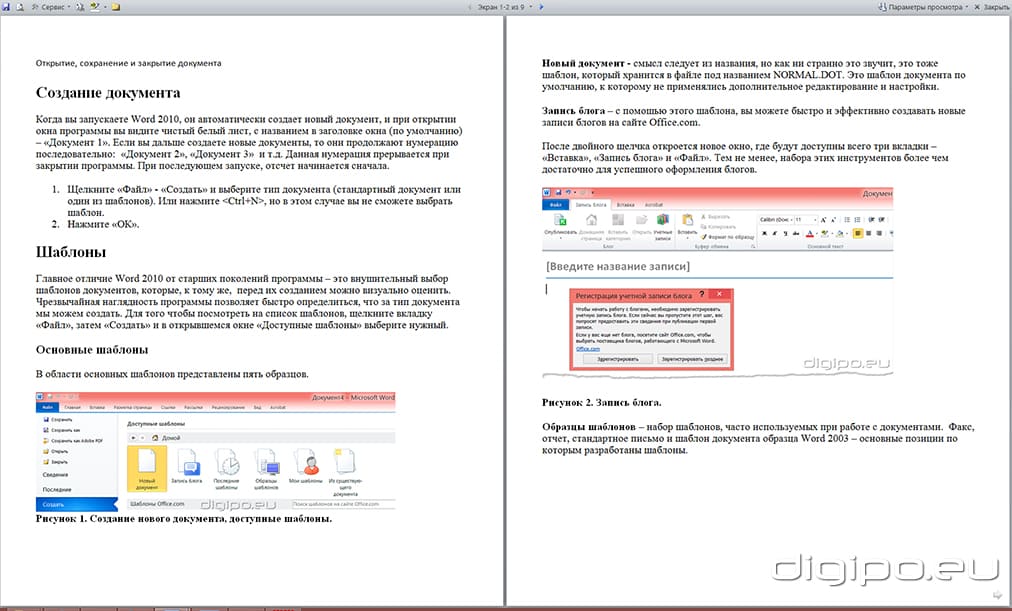The image size is (1012, 611).
Task: Click the research icon after Сервис
Action: [x=79, y=6]
